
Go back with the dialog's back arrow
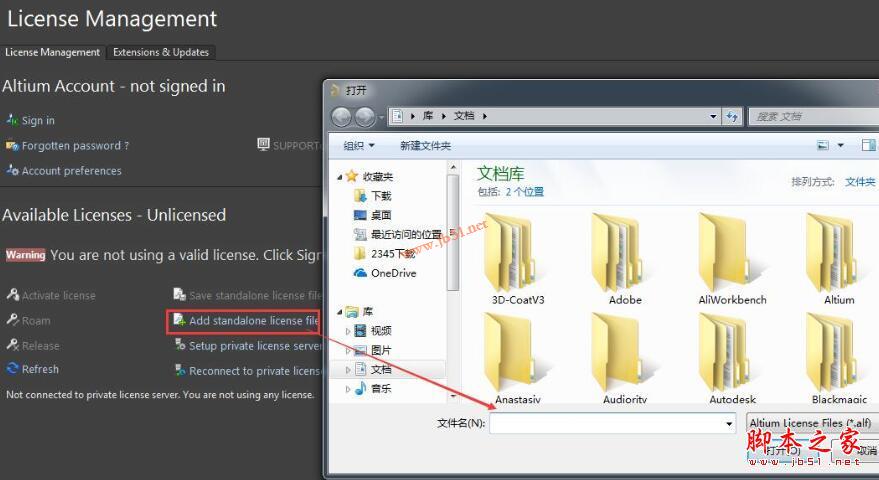click(341, 117)
